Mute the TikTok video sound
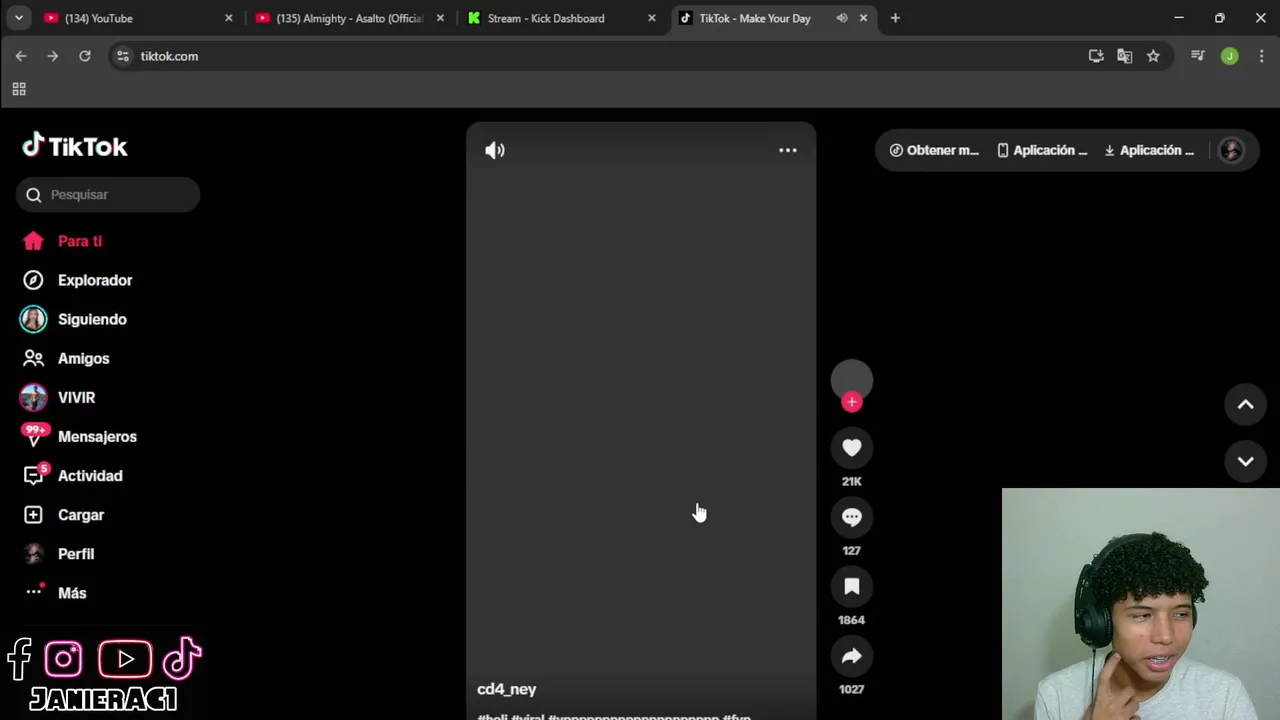 (x=495, y=150)
